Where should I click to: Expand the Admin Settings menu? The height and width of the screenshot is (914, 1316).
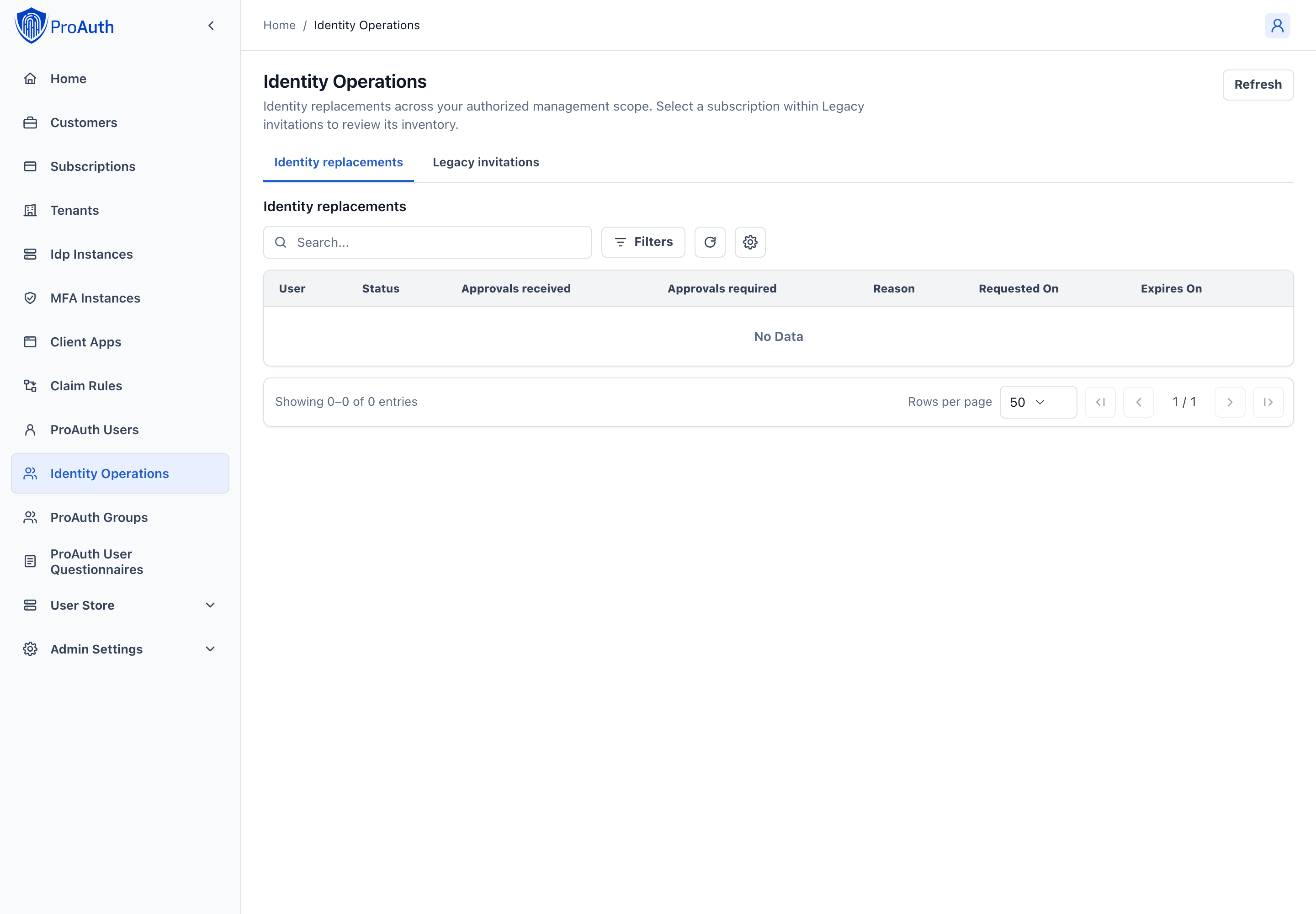pos(120,649)
